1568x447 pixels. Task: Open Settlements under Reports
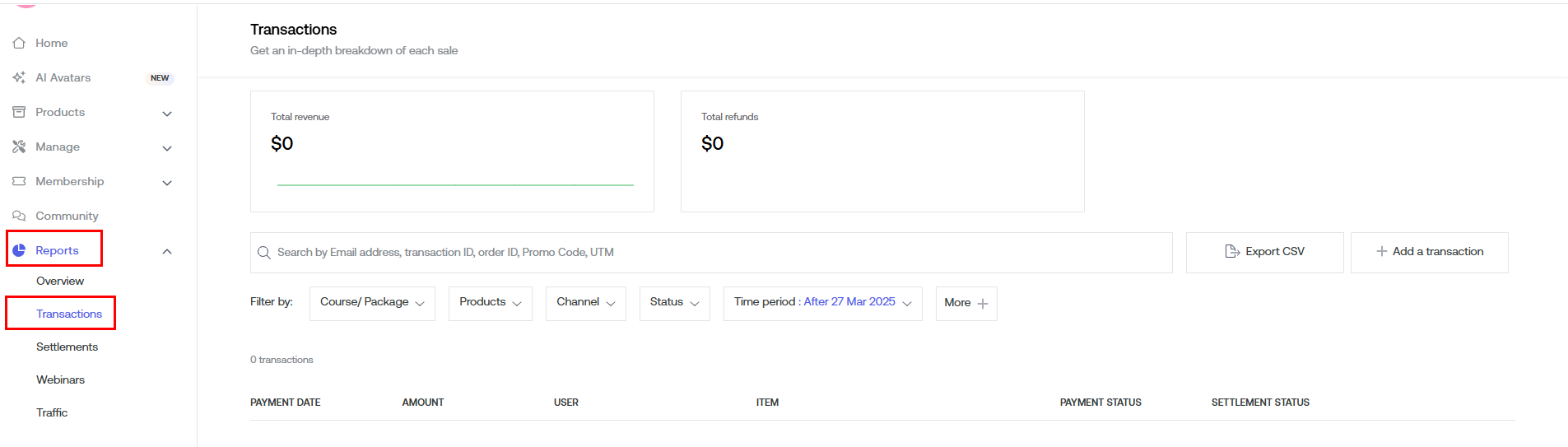click(67, 347)
